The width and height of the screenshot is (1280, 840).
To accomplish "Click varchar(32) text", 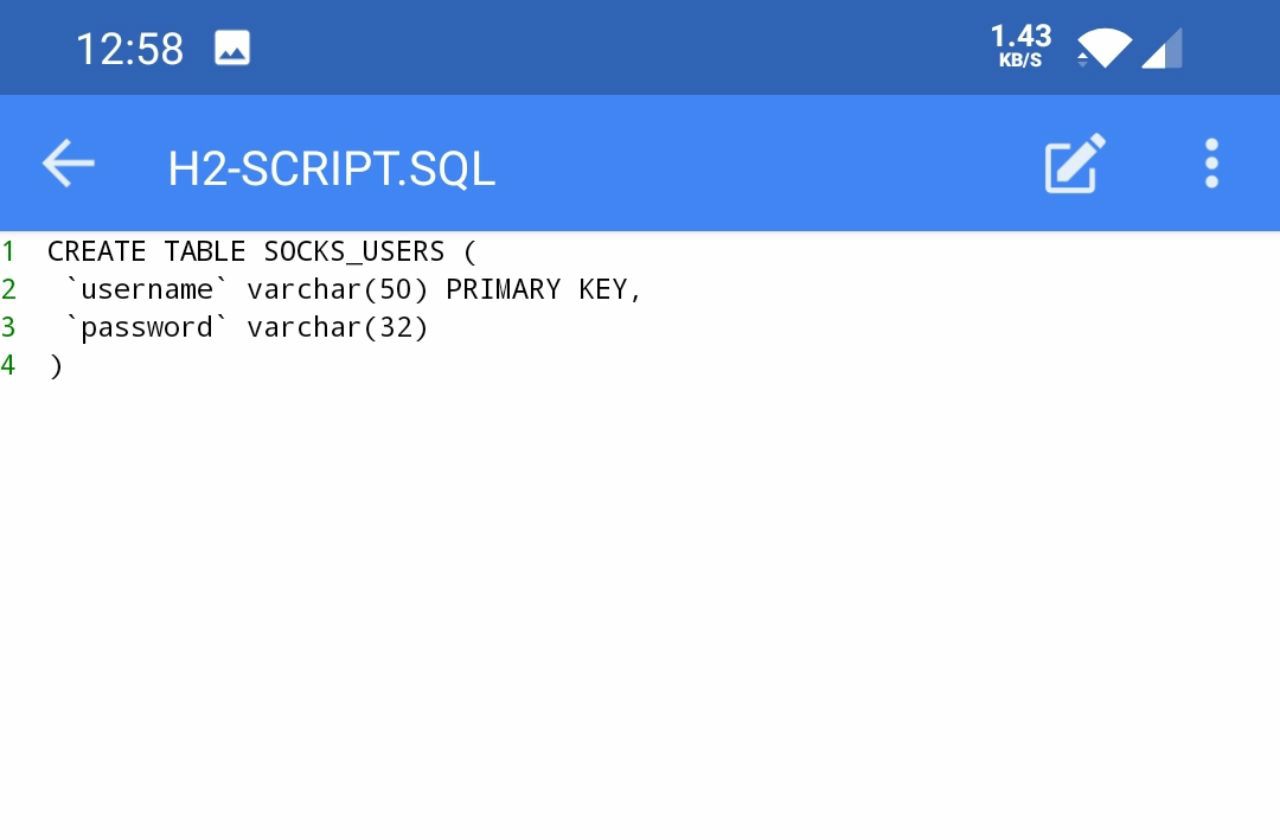I will [338, 327].
